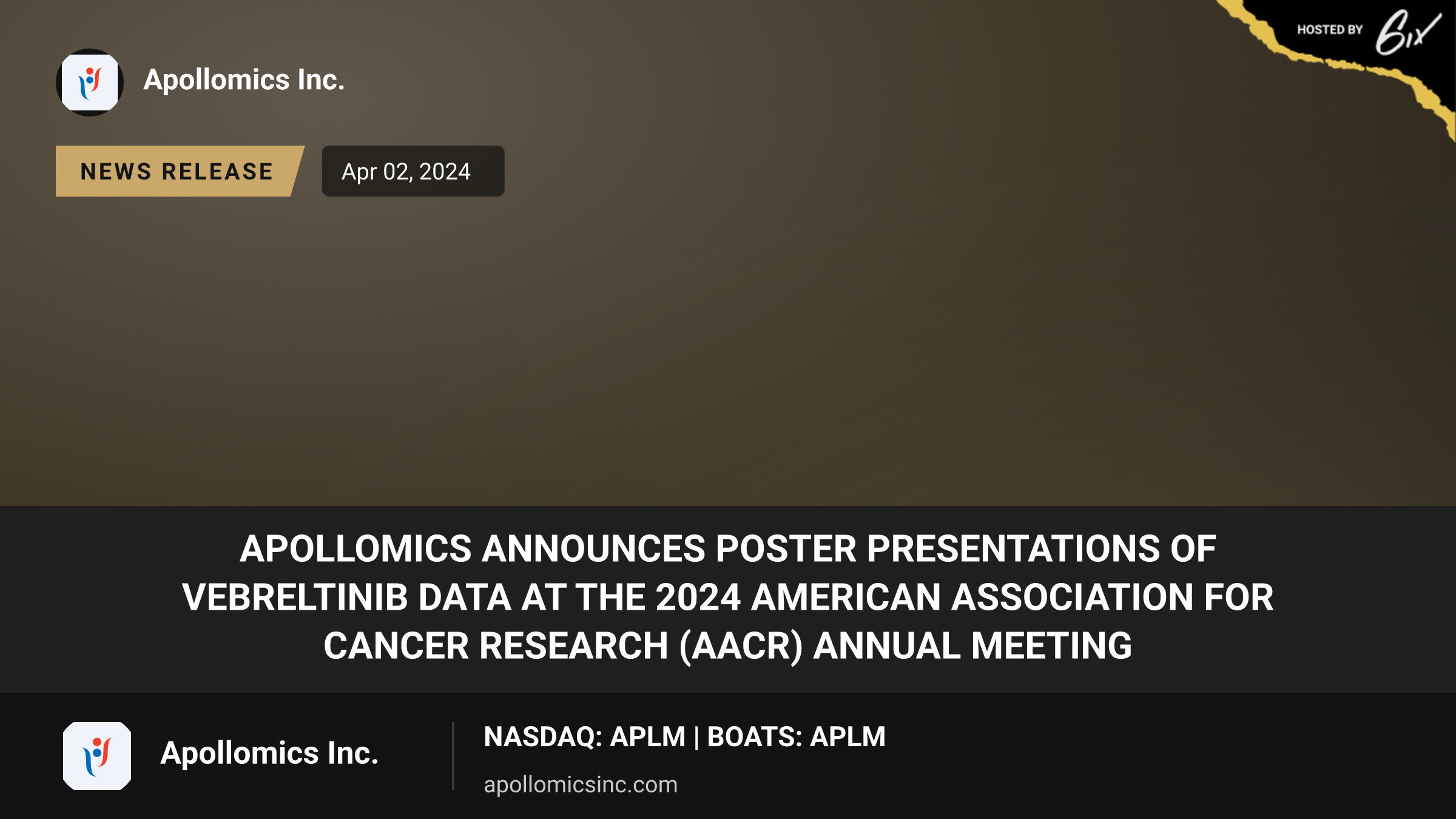
Task: Click the vertical divider line in footer
Action: pos(453,756)
